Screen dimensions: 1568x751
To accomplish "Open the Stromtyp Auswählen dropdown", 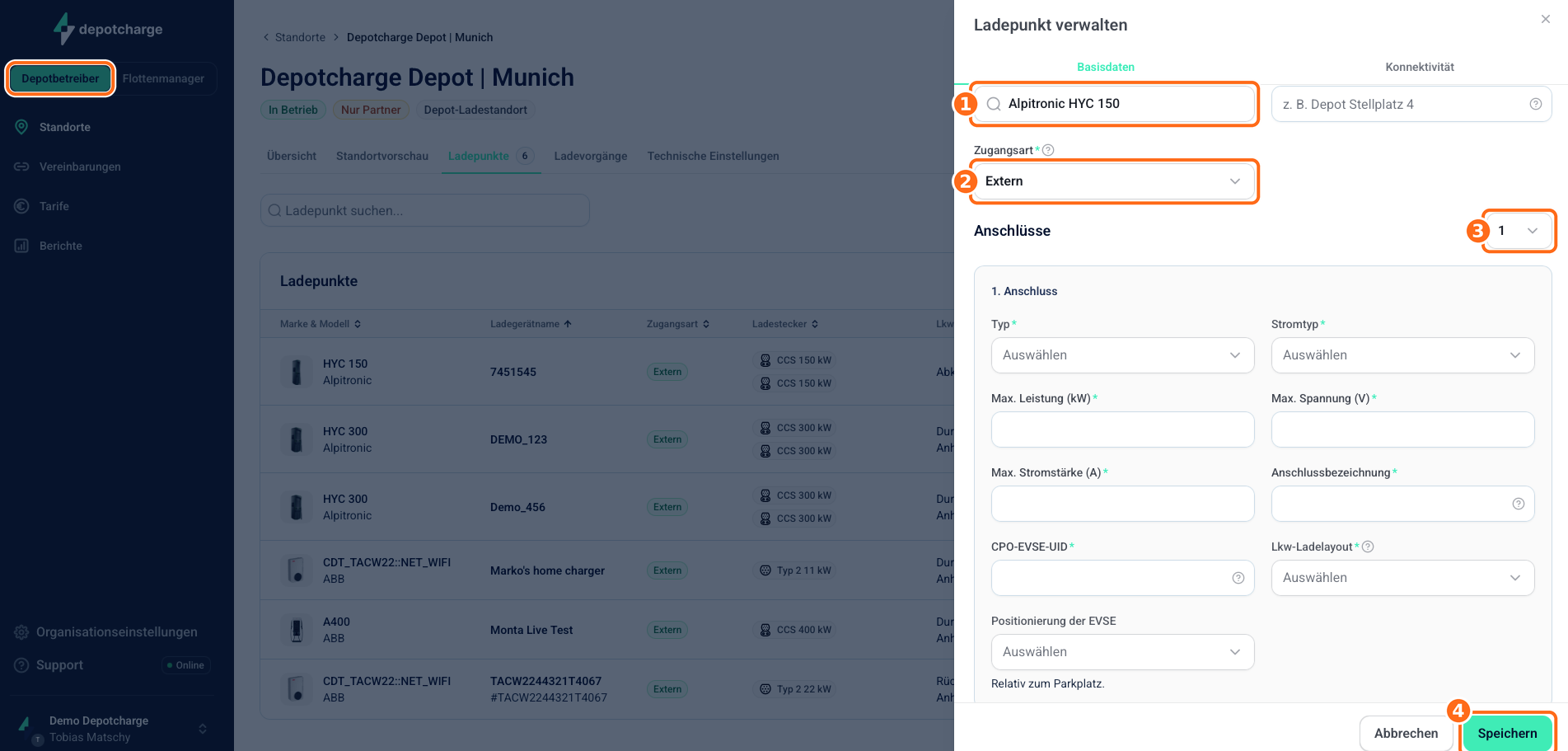I will tap(1402, 355).
